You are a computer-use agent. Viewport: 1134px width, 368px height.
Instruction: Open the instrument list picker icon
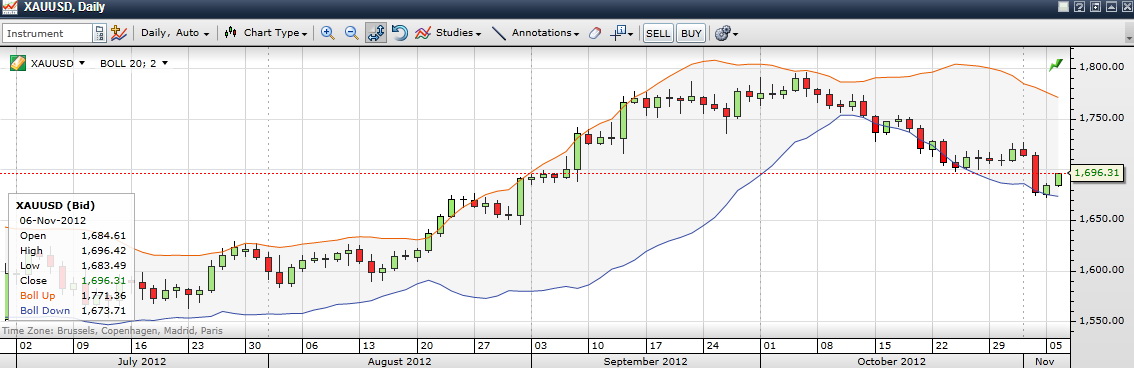(101, 33)
